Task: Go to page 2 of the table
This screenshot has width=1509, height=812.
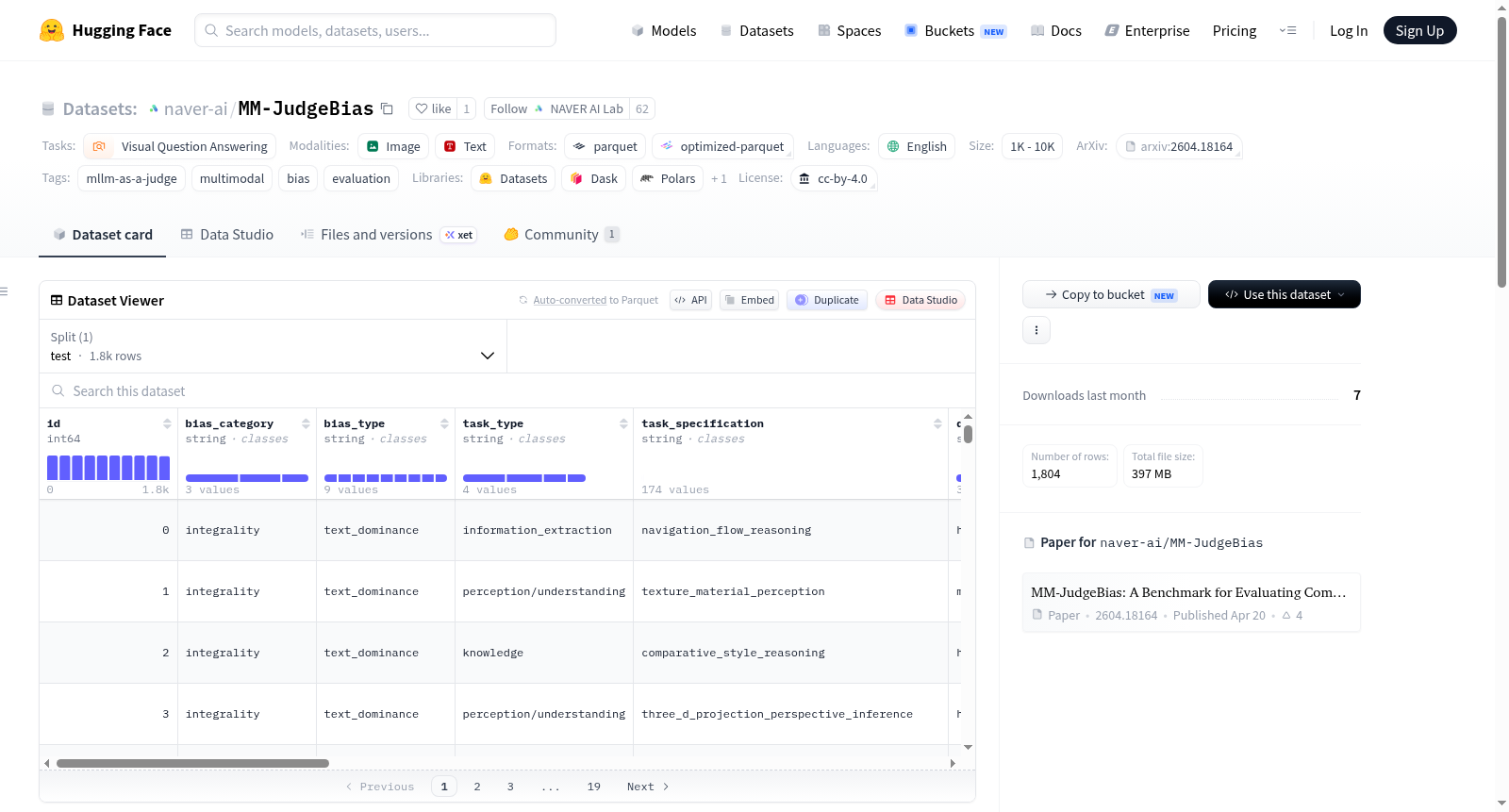Action: [x=477, y=787]
